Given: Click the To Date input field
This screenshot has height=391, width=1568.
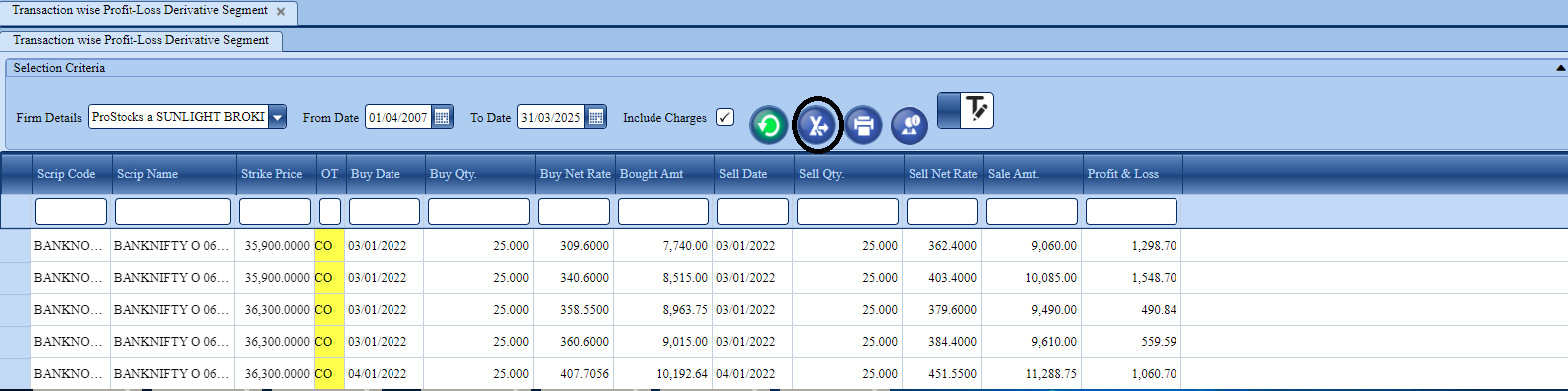Looking at the screenshot, I should [x=551, y=117].
